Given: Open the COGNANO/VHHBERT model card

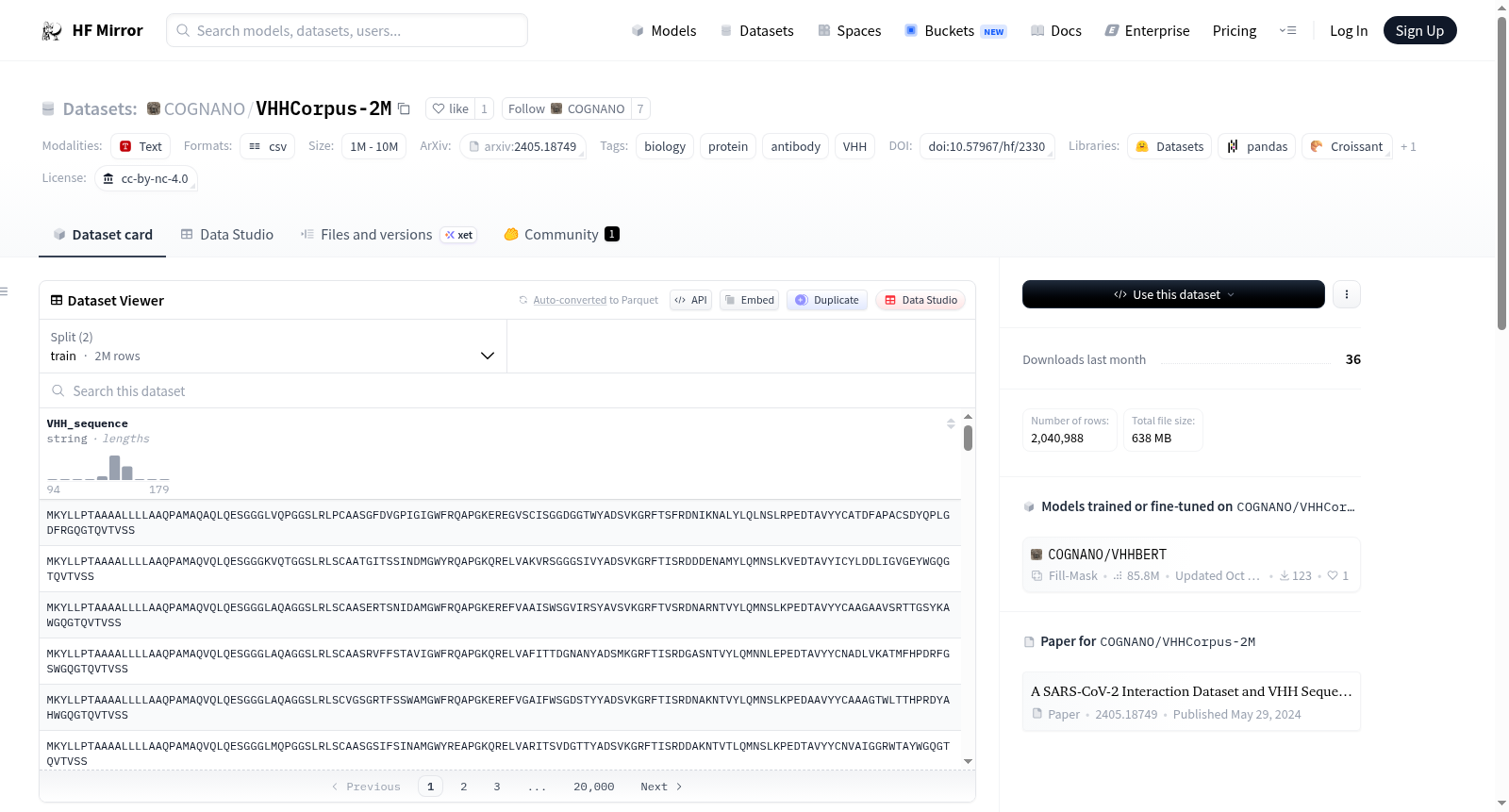Looking at the screenshot, I should (1191, 564).
